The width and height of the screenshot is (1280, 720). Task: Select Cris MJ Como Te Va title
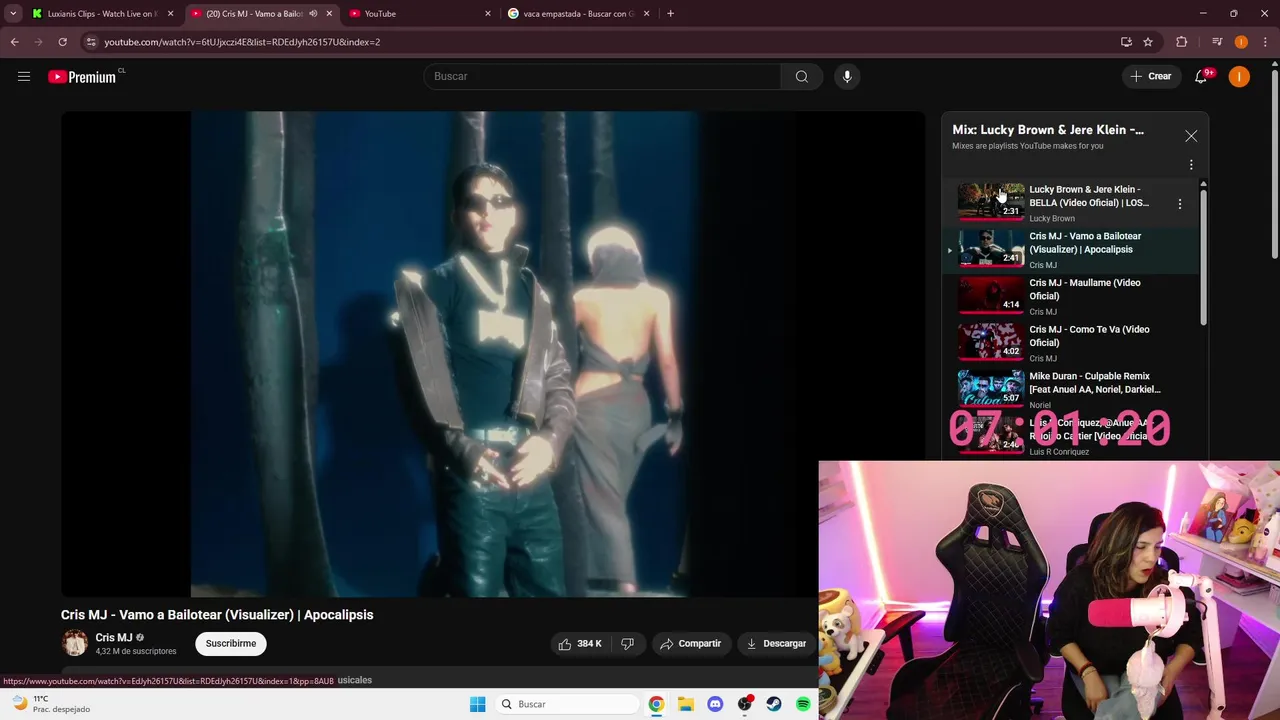[1089, 336]
